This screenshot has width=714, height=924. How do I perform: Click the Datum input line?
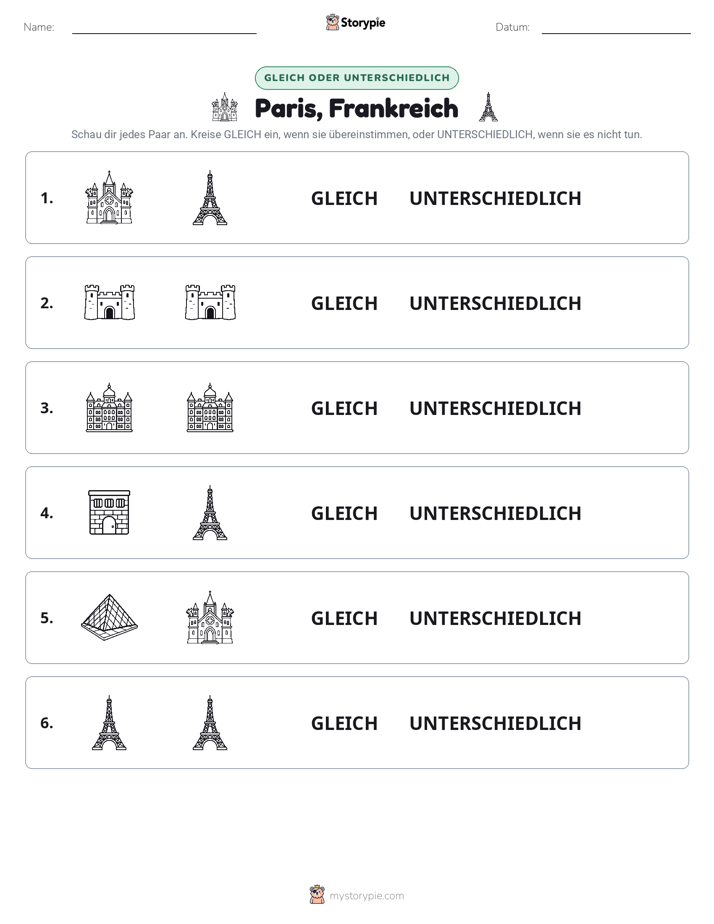pos(616,32)
